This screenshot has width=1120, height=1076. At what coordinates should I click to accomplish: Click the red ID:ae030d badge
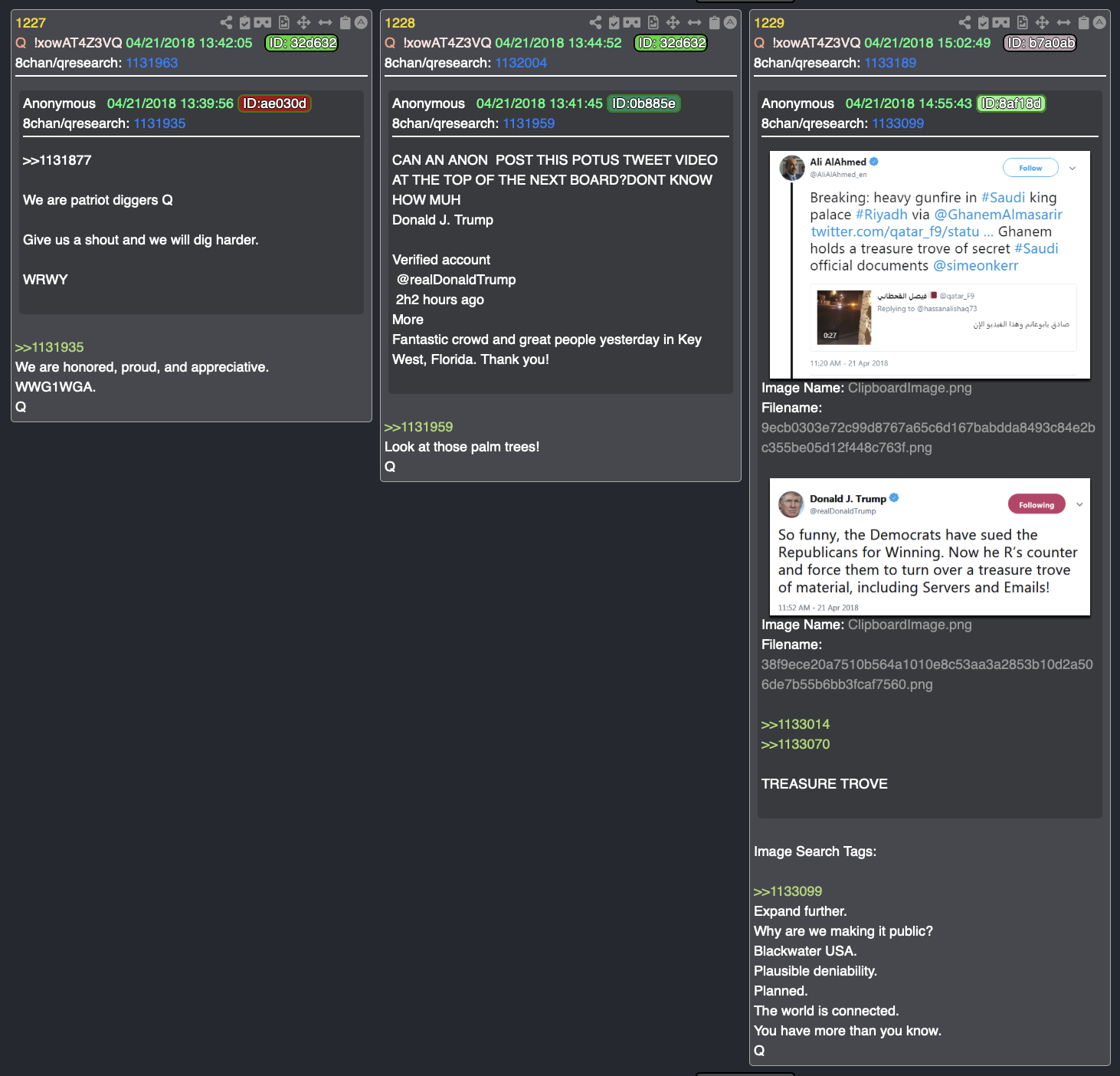point(275,103)
